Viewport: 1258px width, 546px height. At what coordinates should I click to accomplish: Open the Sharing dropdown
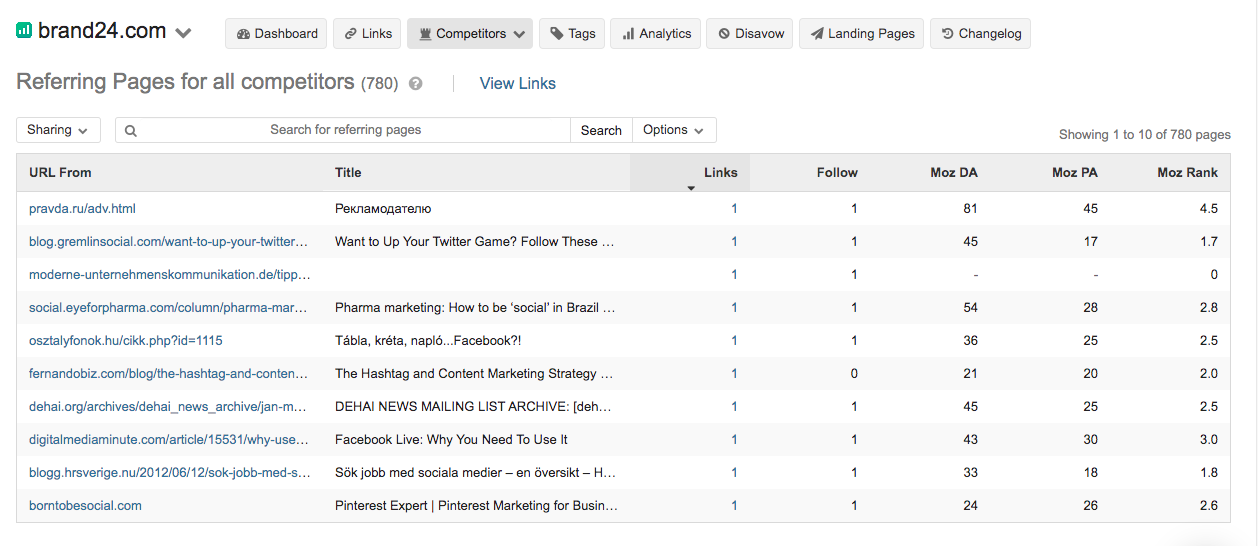pos(58,130)
